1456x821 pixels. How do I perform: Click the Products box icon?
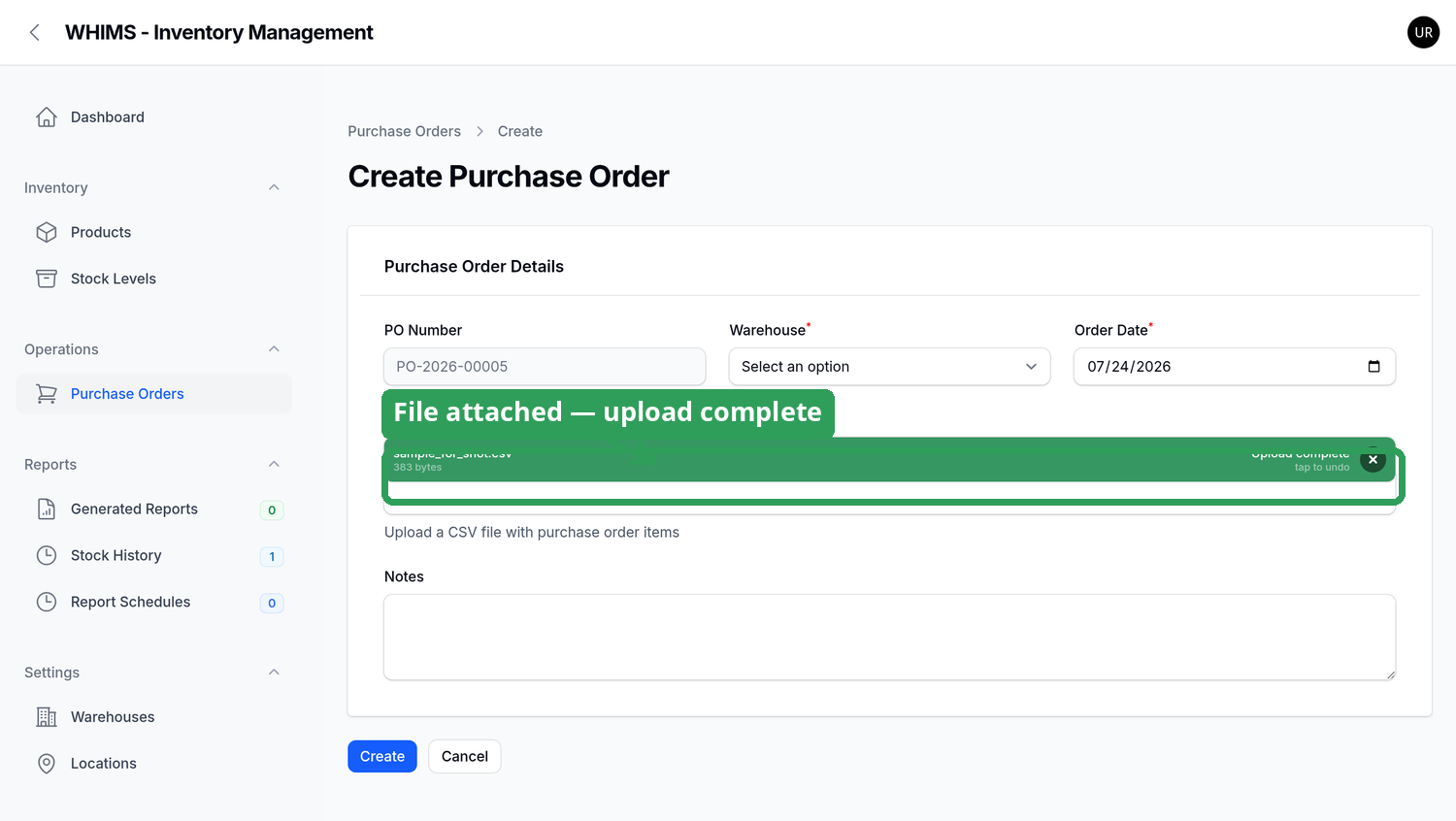pyautogui.click(x=47, y=233)
